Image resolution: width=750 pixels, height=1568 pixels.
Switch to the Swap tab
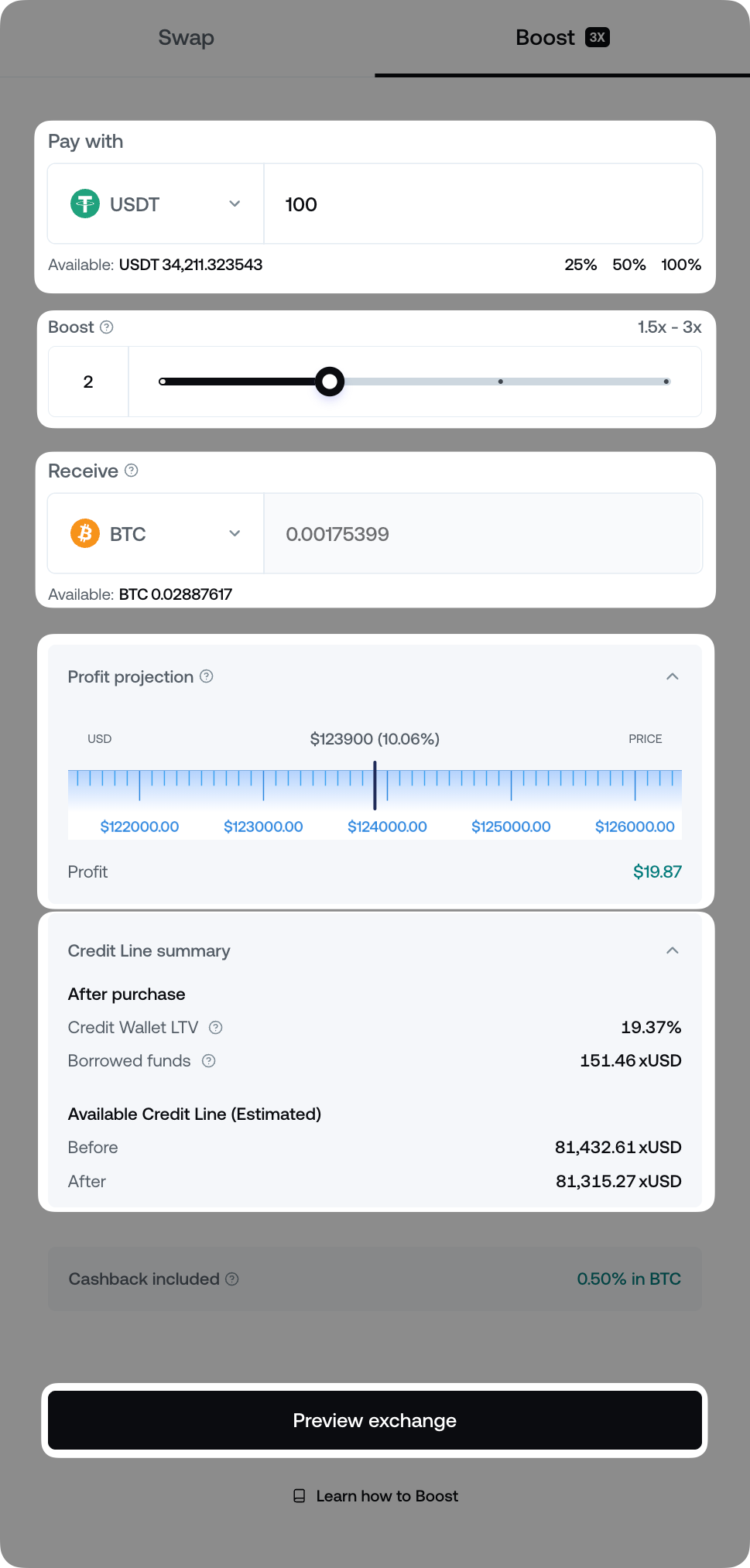click(186, 37)
